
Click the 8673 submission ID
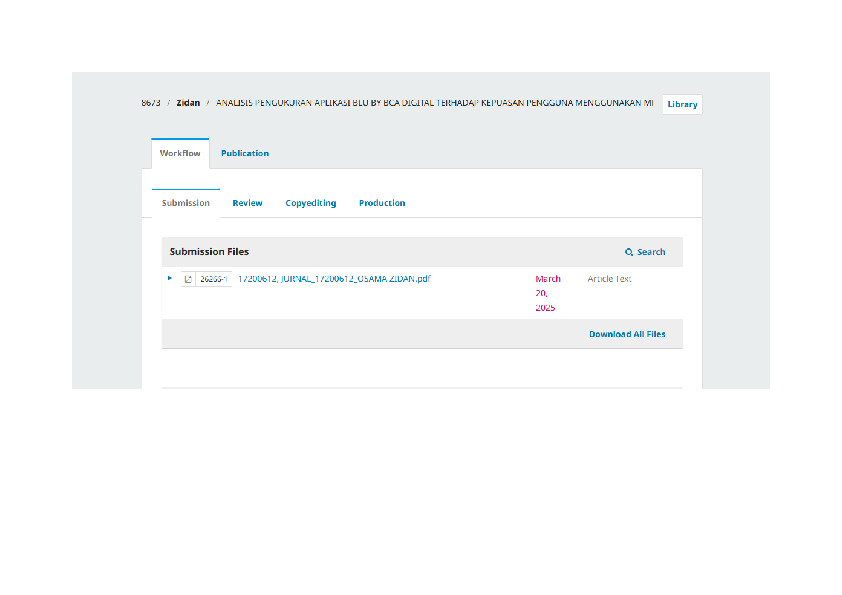(x=151, y=103)
